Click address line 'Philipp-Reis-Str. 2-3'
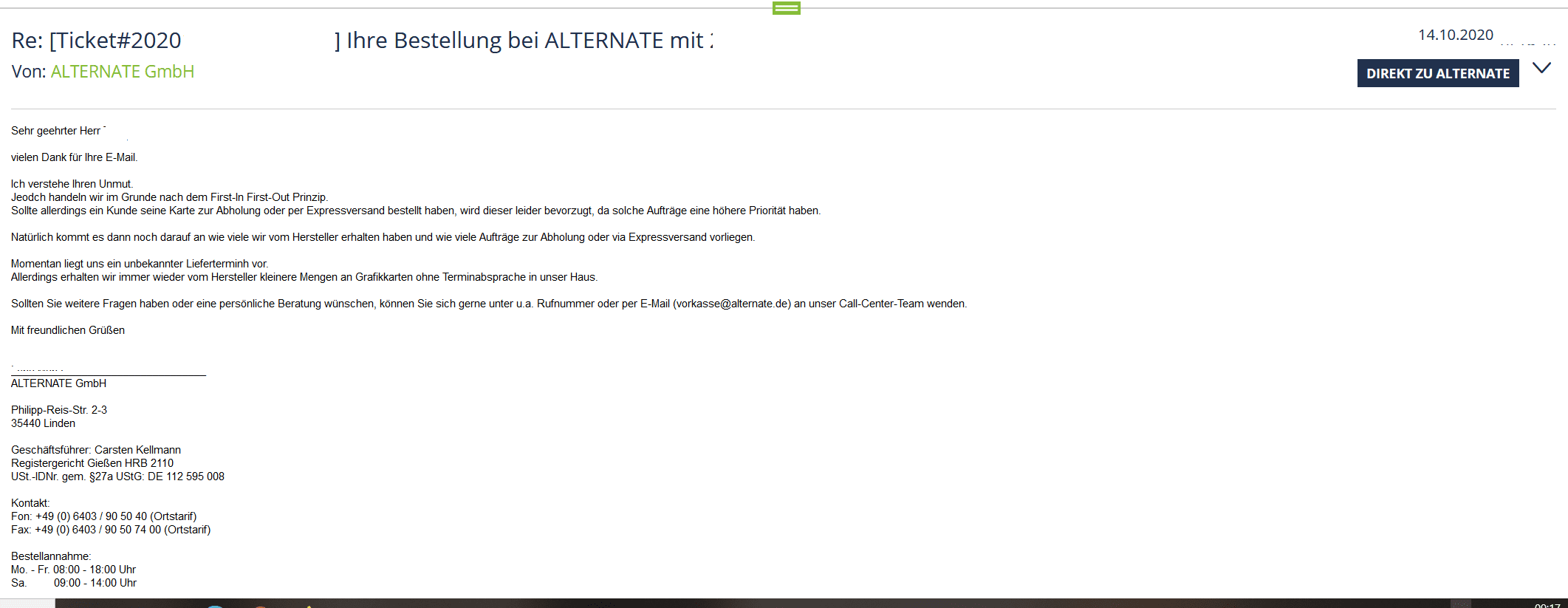 click(x=59, y=410)
